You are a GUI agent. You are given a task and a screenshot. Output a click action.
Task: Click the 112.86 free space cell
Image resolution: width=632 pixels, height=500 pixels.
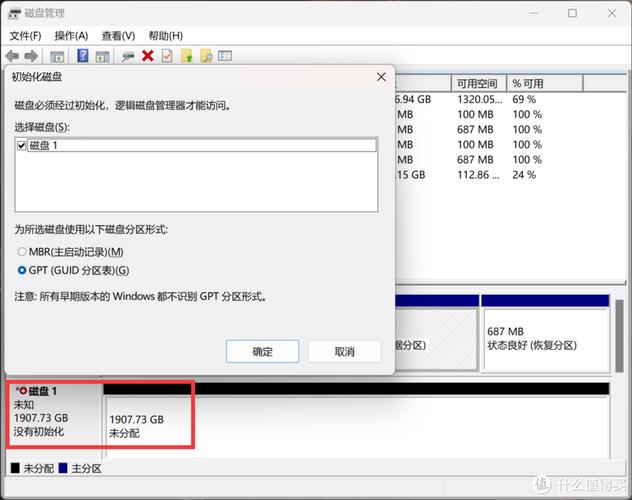478,175
